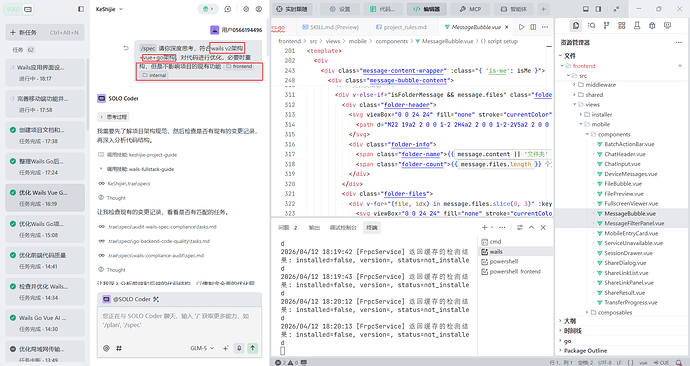Click the green send arrow button
690x366 pixels.
(x=253, y=348)
